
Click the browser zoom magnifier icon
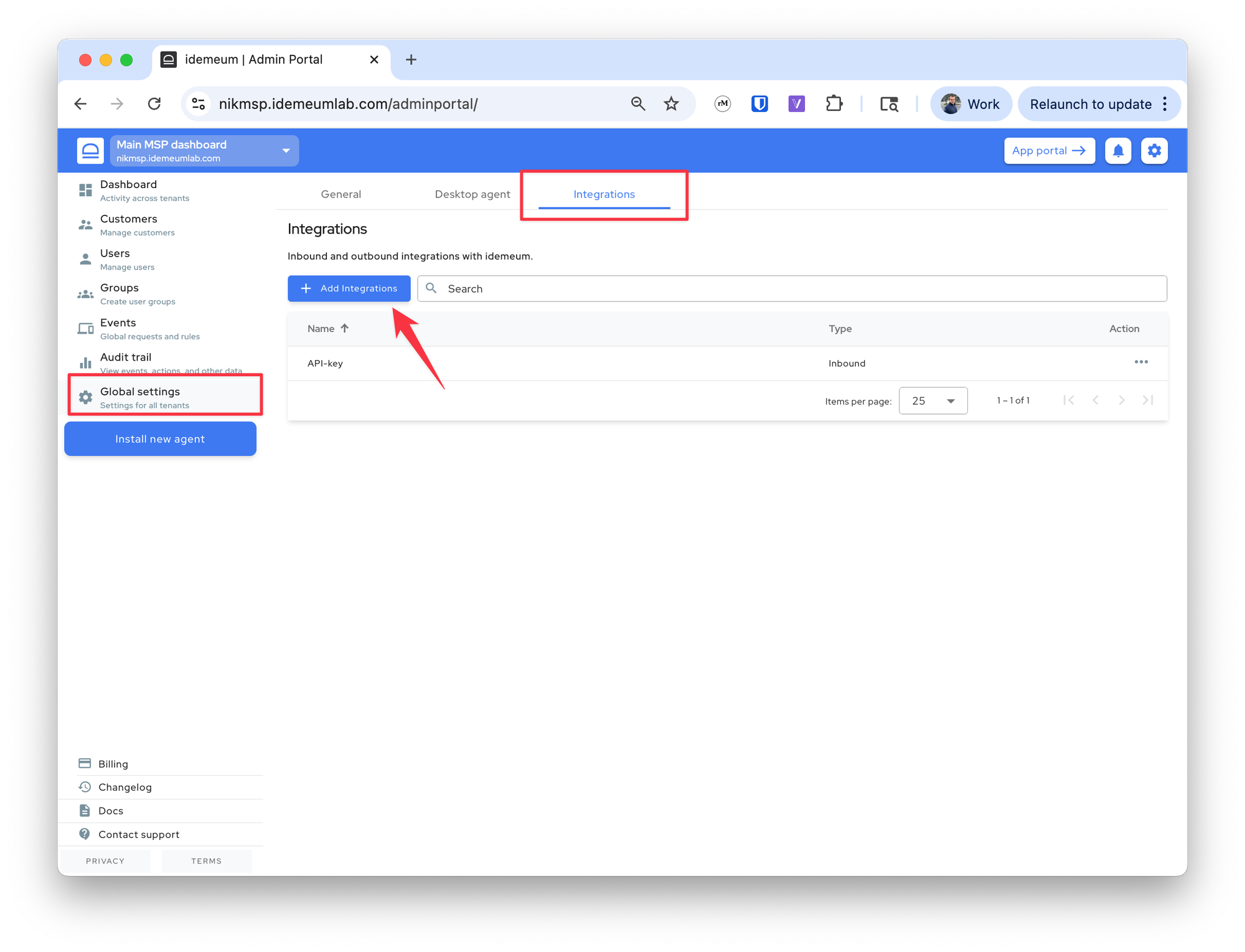(638, 104)
